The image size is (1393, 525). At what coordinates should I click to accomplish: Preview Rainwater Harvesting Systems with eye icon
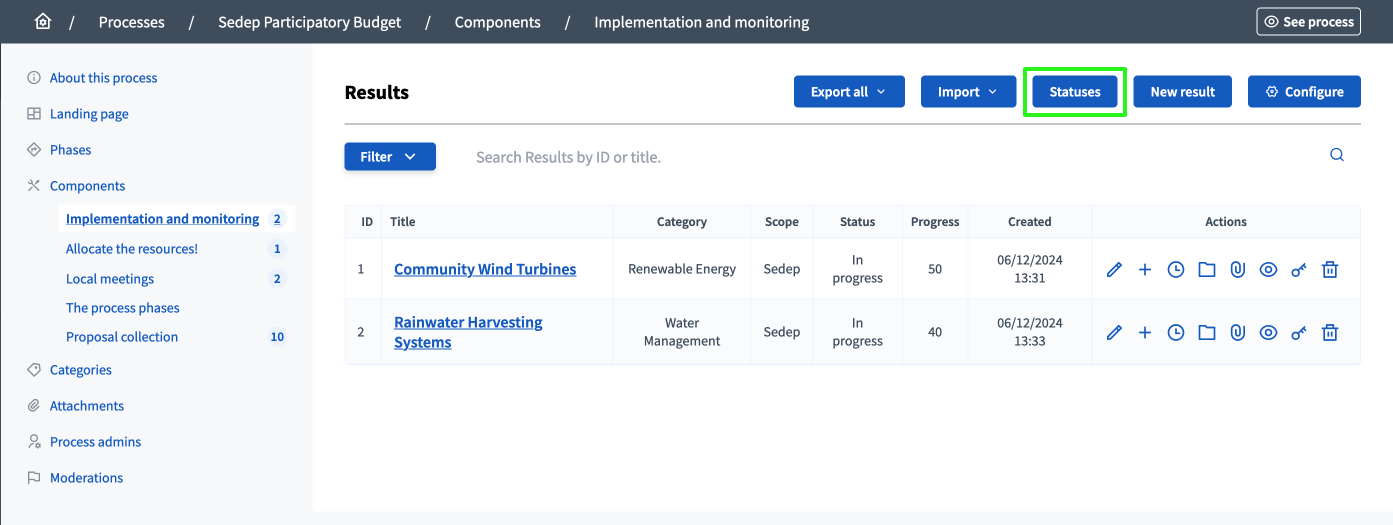coord(1268,332)
